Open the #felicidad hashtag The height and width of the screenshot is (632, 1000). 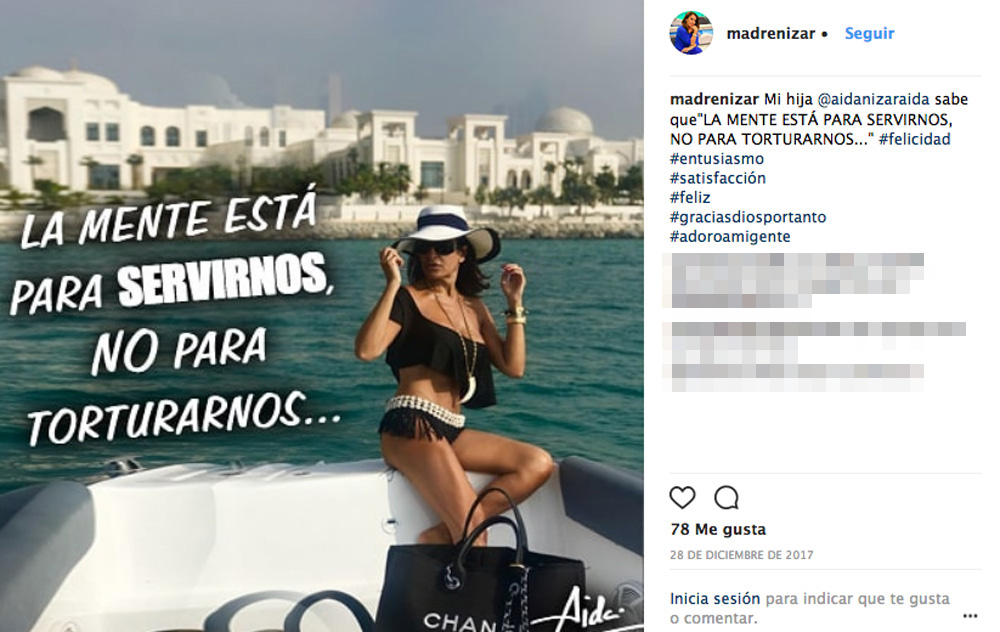[915, 139]
